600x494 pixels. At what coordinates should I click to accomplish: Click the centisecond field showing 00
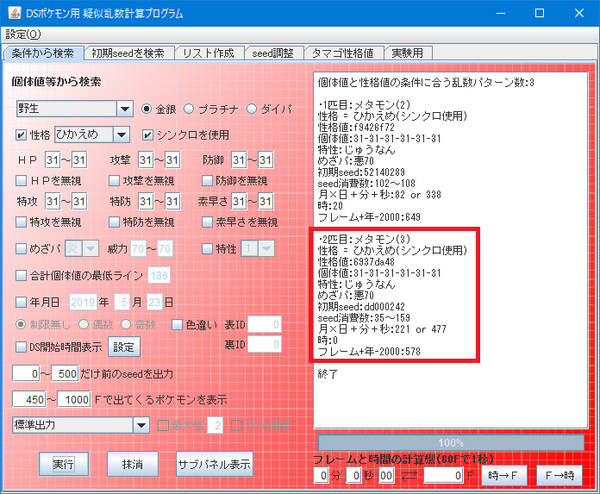pyautogui.click(x=386, y=476)
